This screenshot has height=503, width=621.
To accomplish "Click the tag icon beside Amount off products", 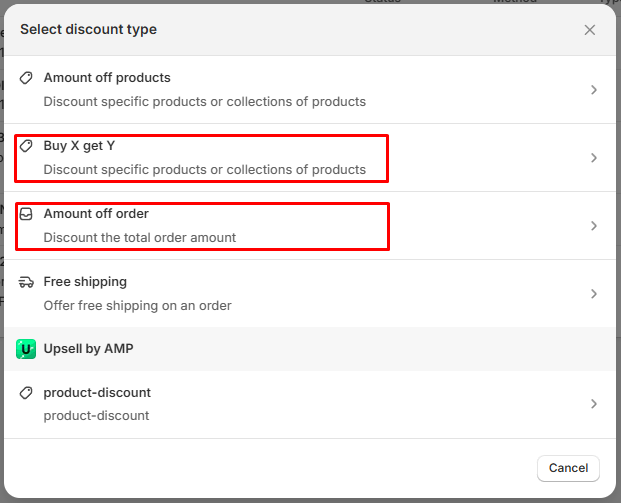I will (27, 78).
